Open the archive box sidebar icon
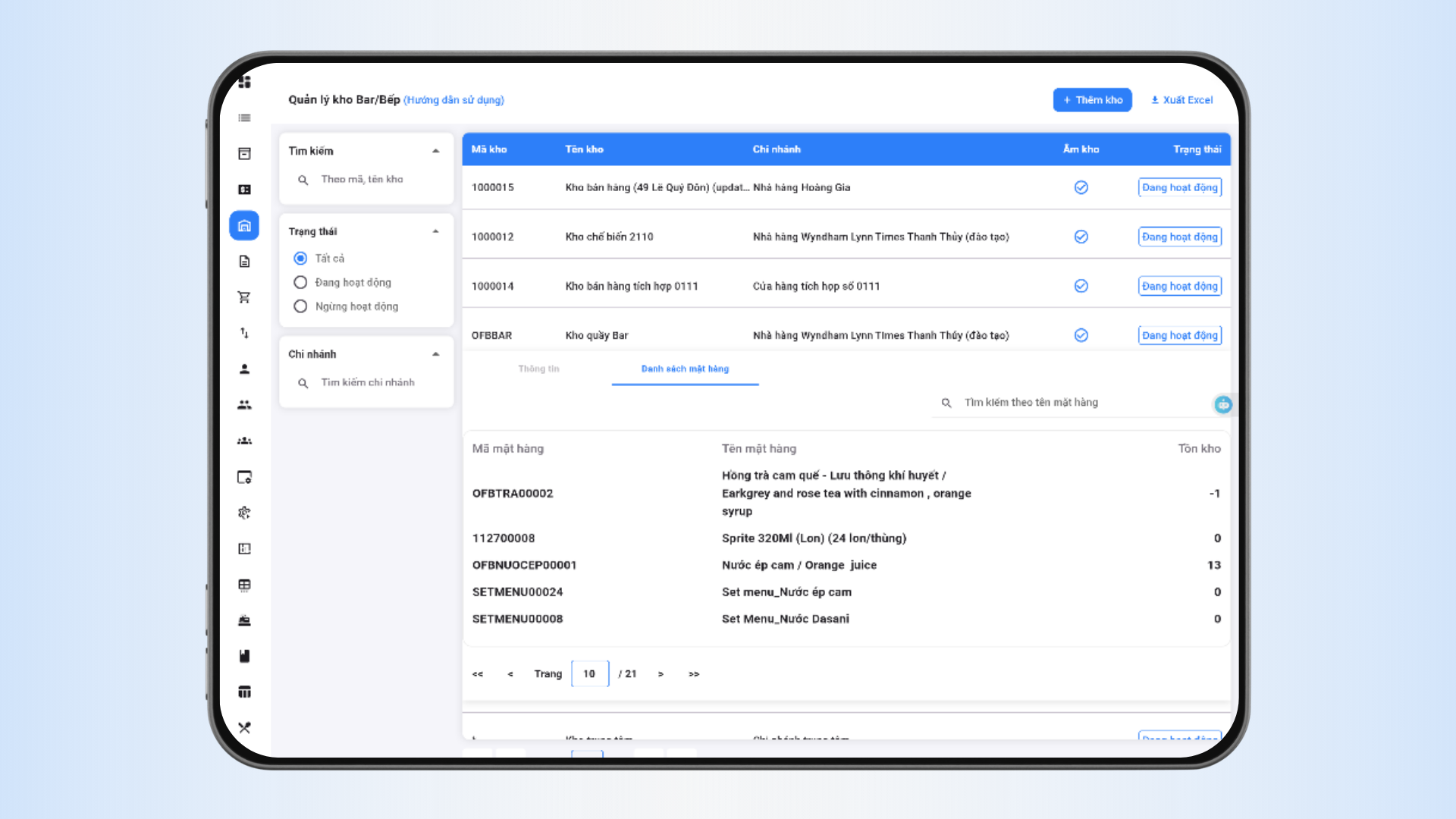The width and height of the screenshot is (1456, 819). coord(244,154)
